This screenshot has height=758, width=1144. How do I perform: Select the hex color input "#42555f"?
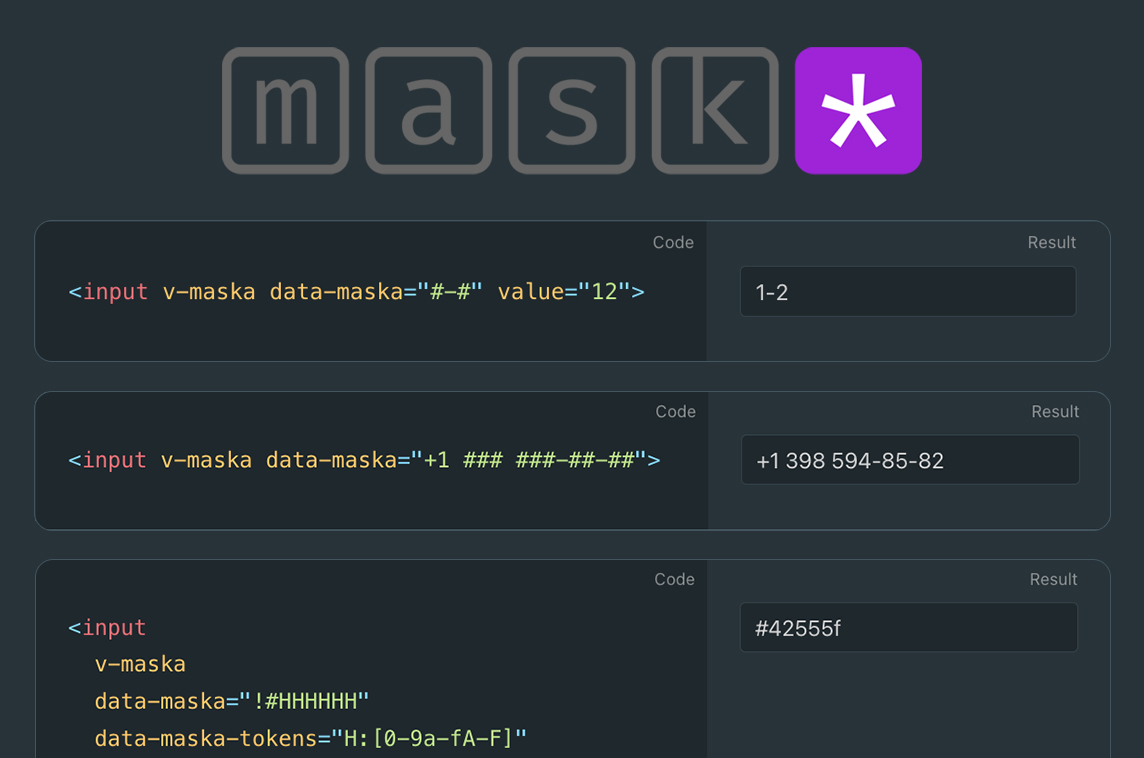tap(908, 627)
